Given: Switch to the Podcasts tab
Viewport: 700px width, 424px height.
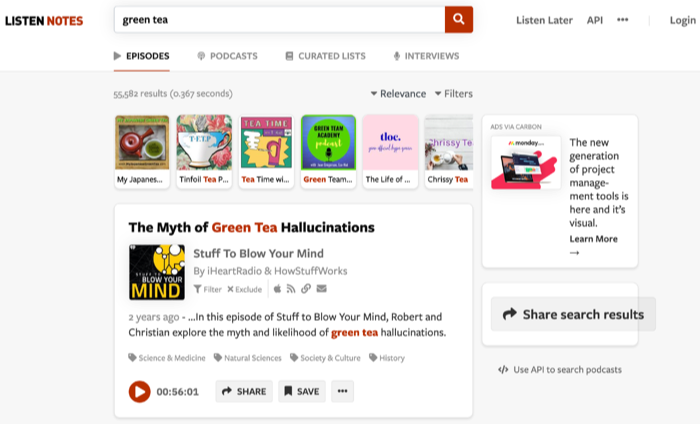Looking at the screenshot, I should (227, 56).
